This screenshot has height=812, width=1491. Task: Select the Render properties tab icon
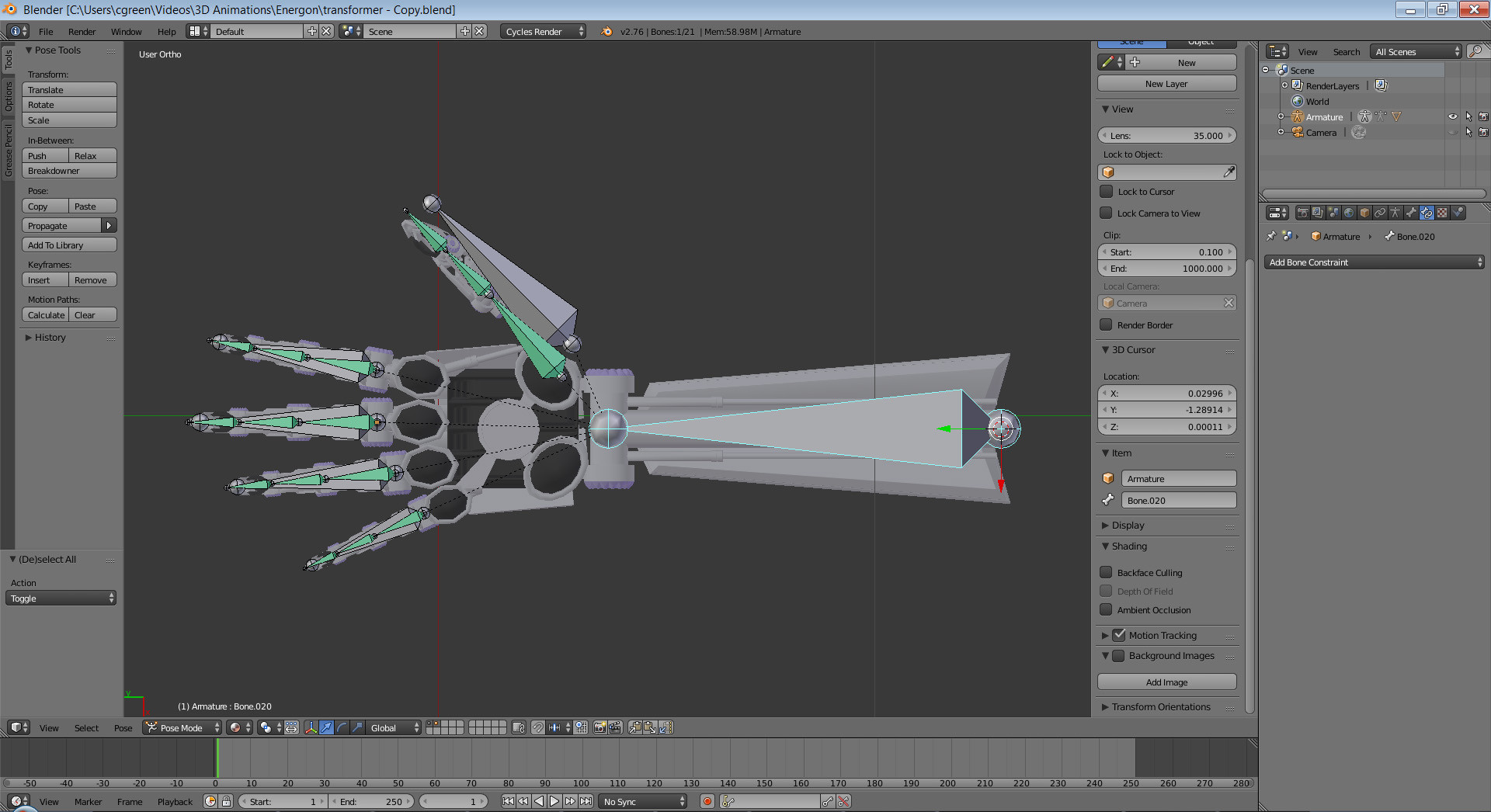tap(1303, 212)
